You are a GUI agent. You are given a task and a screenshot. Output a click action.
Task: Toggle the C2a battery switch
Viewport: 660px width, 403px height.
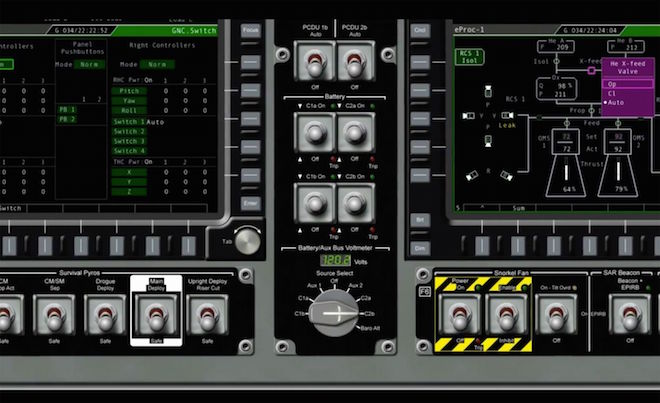[355, 133]
